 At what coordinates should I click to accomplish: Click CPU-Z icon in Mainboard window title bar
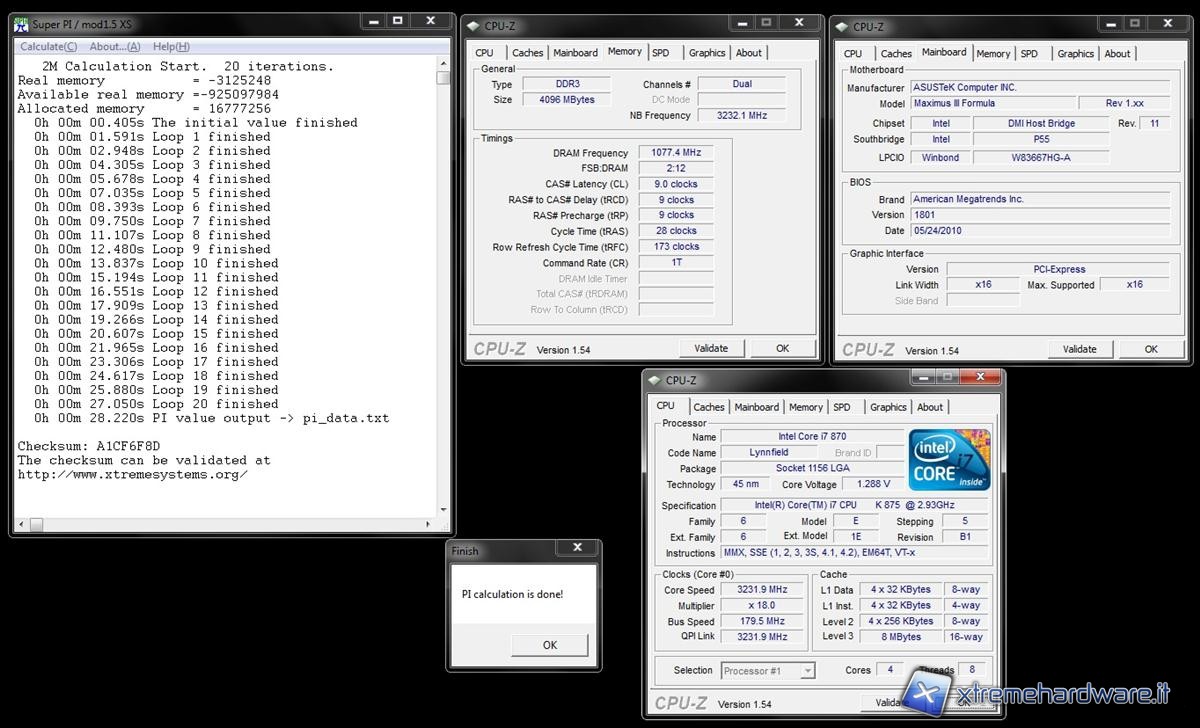click(x=841, y=27)
